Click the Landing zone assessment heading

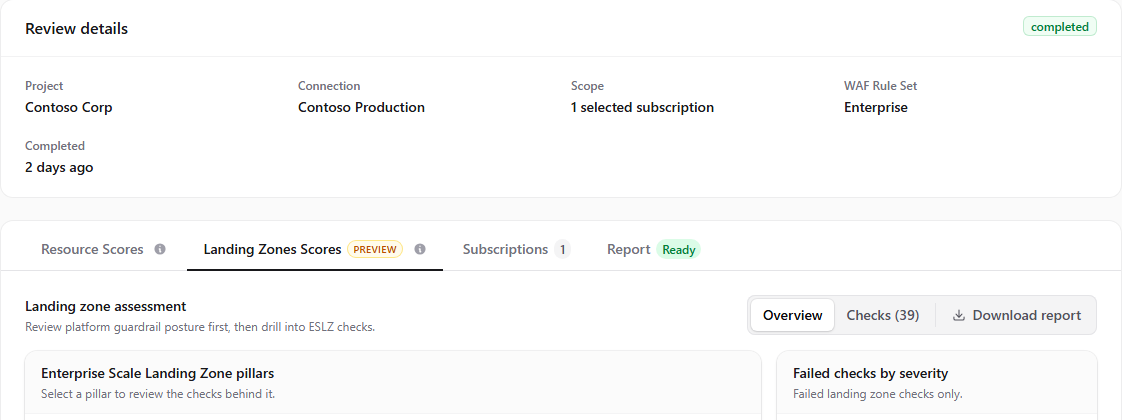point(105,306)
